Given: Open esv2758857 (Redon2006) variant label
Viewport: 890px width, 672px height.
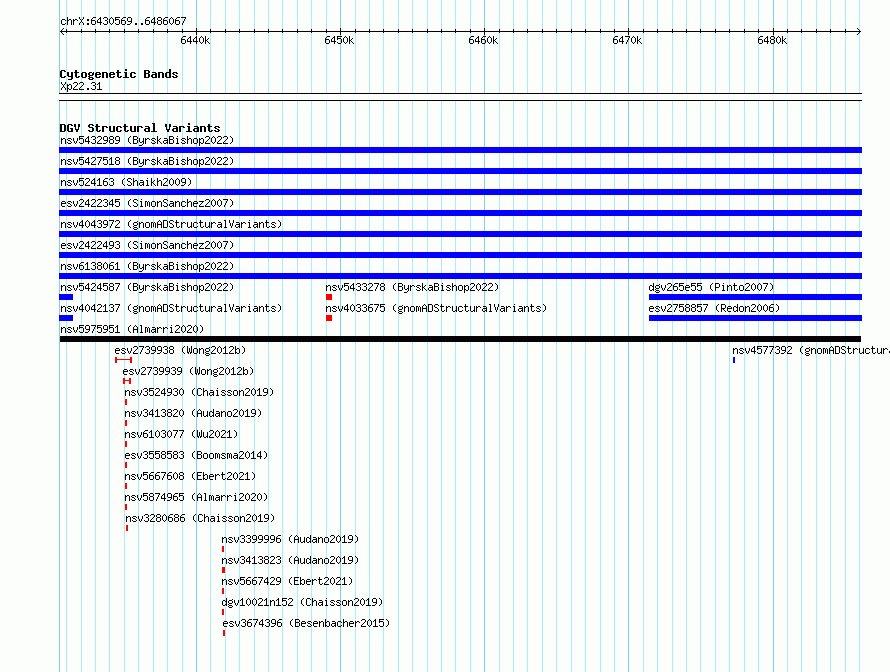Looking at the screenshot, I should pyautogui.click(x=714, y=308).
